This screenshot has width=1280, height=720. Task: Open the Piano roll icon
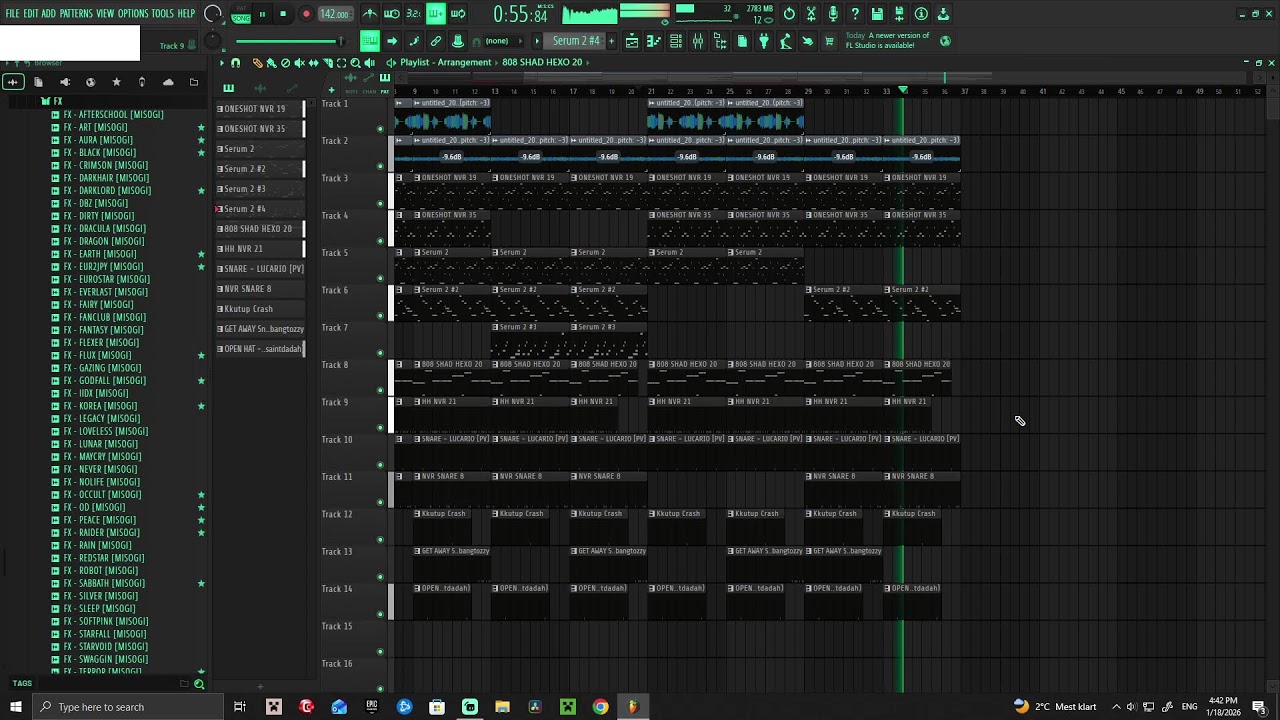(x=654, y=41)
